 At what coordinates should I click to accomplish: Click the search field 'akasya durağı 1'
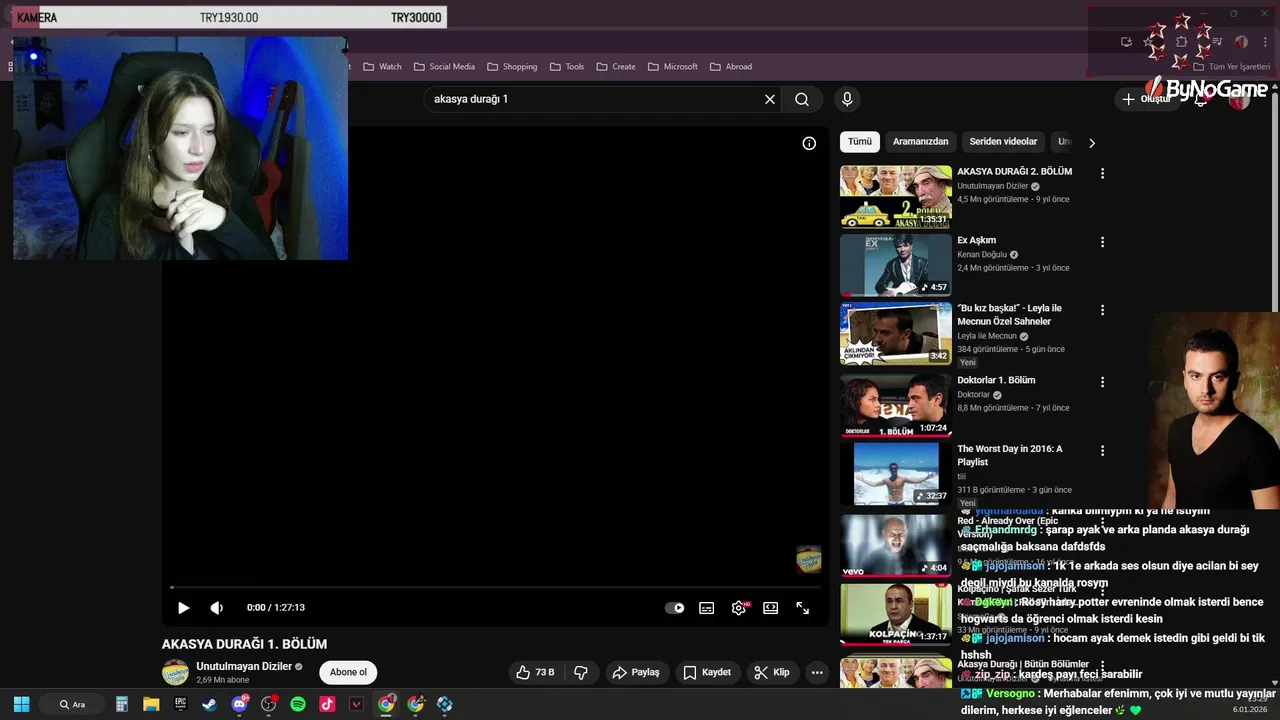tap(595, 99)
